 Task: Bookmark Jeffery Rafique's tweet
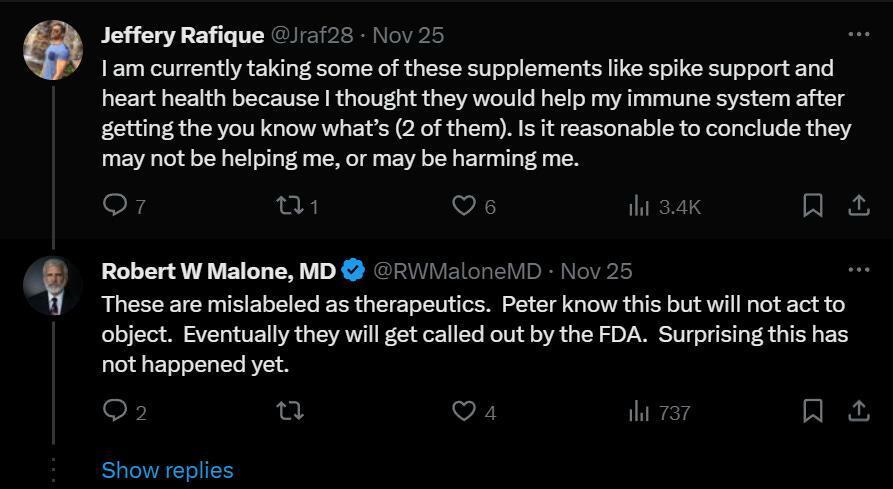point(813,206)
